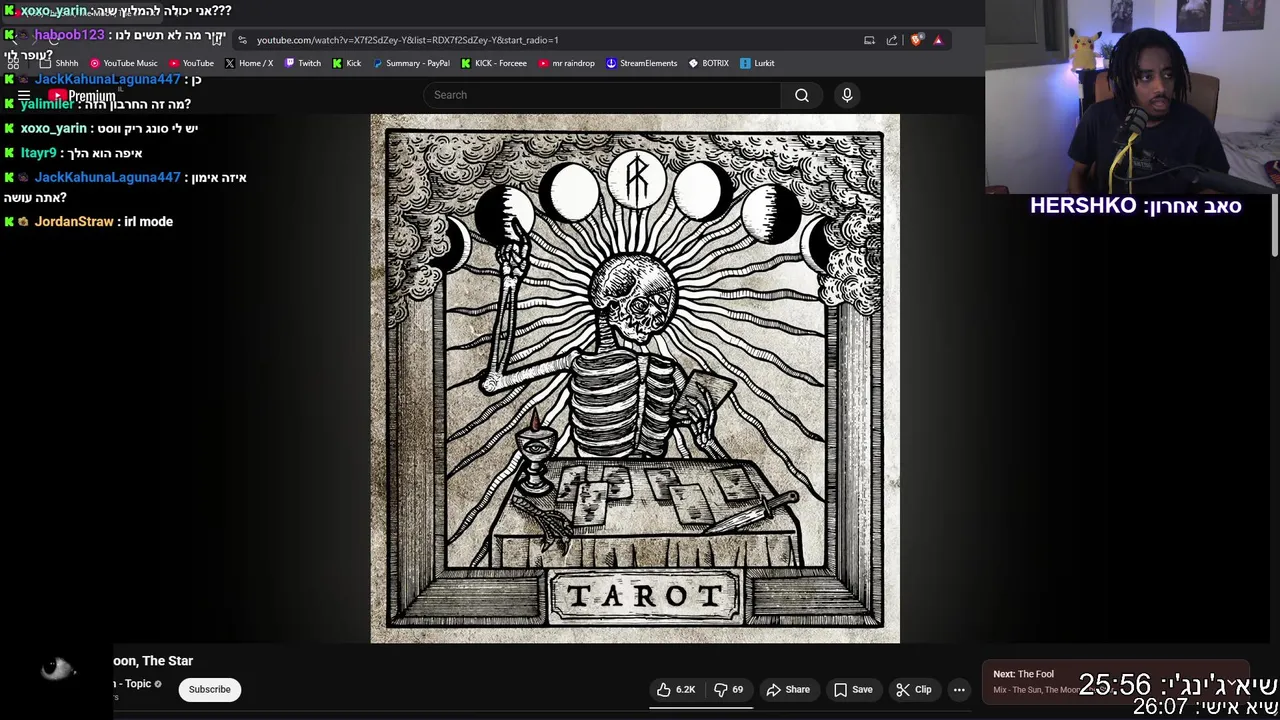The image size is (1280, 720).
Task: Open the StreamElements bookmark
Action: (x=641, y=63)
